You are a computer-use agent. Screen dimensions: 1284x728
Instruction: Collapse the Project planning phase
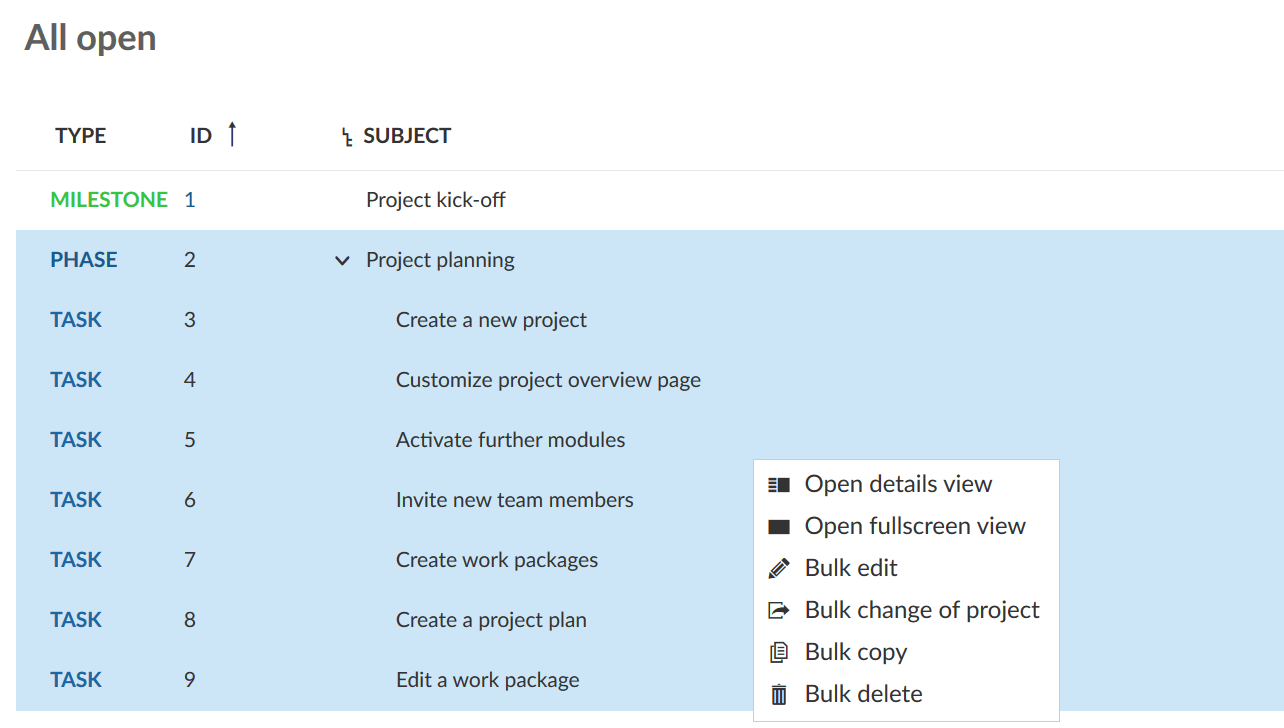point(342,261)
